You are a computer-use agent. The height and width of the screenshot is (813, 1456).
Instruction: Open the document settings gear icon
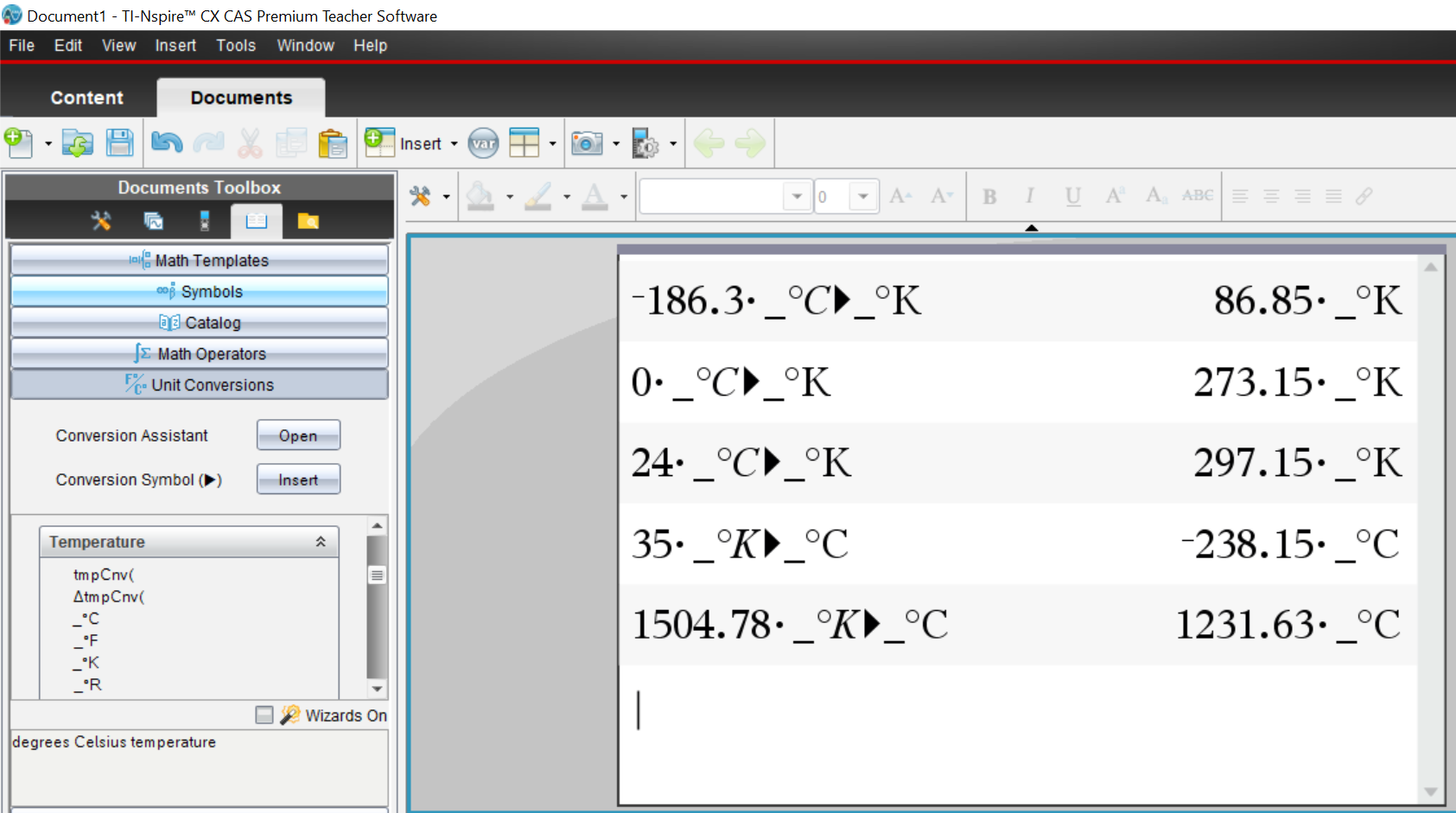pos(645,143)
